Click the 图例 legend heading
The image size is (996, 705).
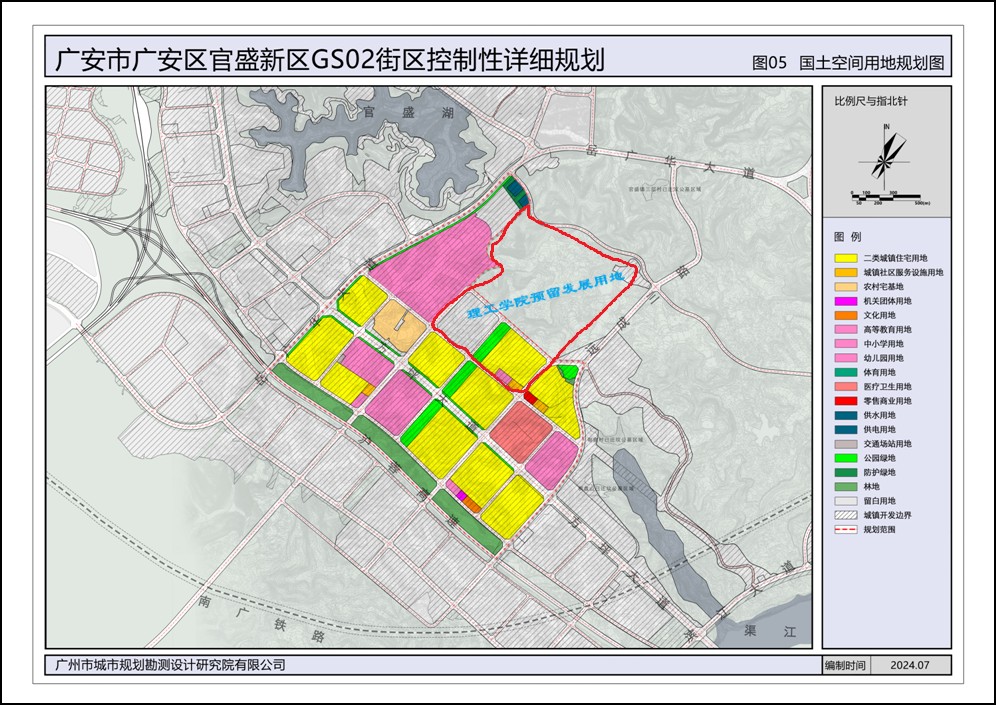pos(847,237)
